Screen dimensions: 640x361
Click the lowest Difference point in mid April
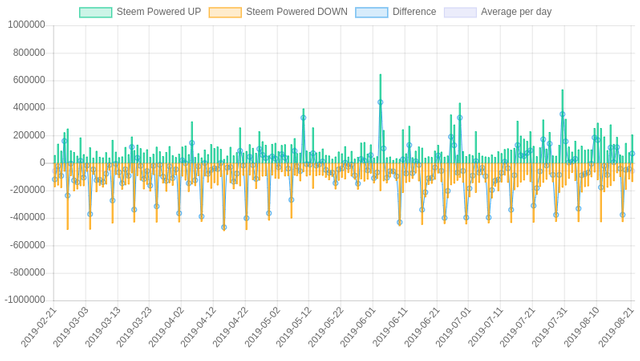(224, 227)
